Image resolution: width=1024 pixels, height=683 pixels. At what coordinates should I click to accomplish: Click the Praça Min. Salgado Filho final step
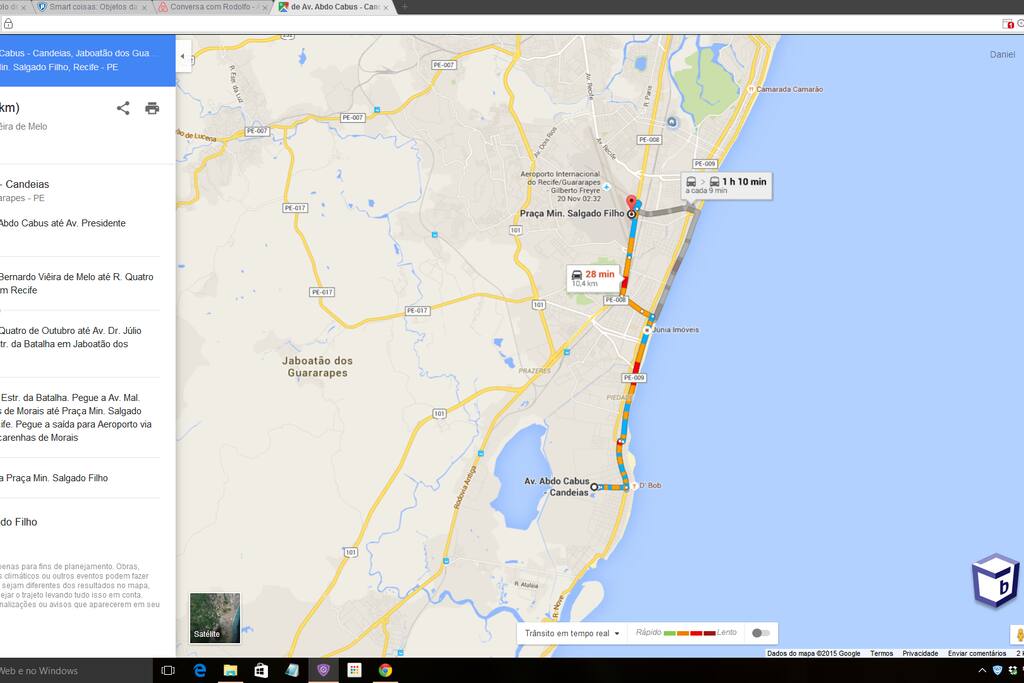54,478
